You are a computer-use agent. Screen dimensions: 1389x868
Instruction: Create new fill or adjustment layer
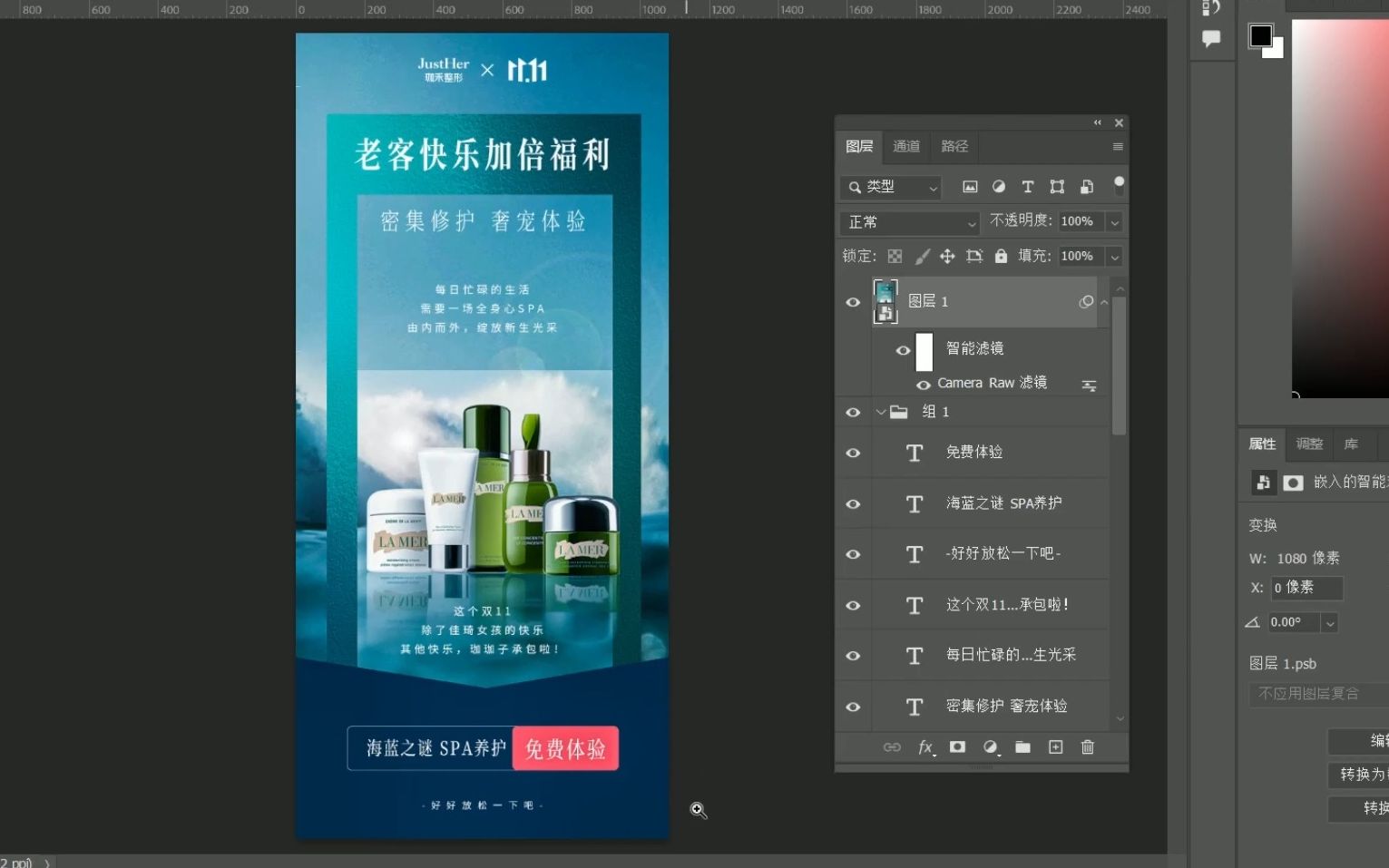[991, 747]
